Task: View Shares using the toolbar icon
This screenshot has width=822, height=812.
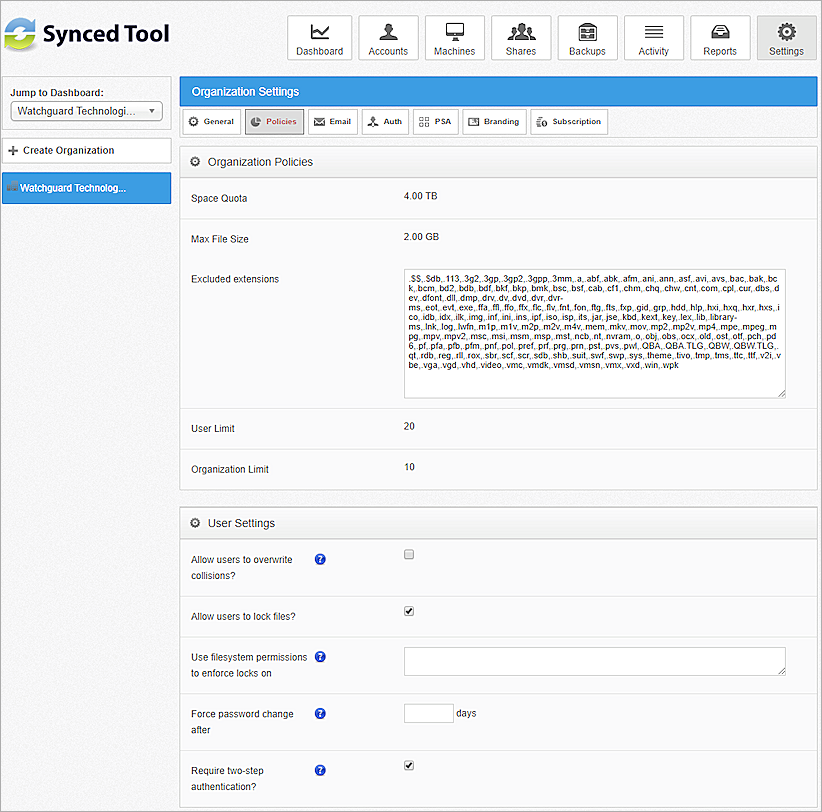Action: pyautogui.click(x=520, y=37)
